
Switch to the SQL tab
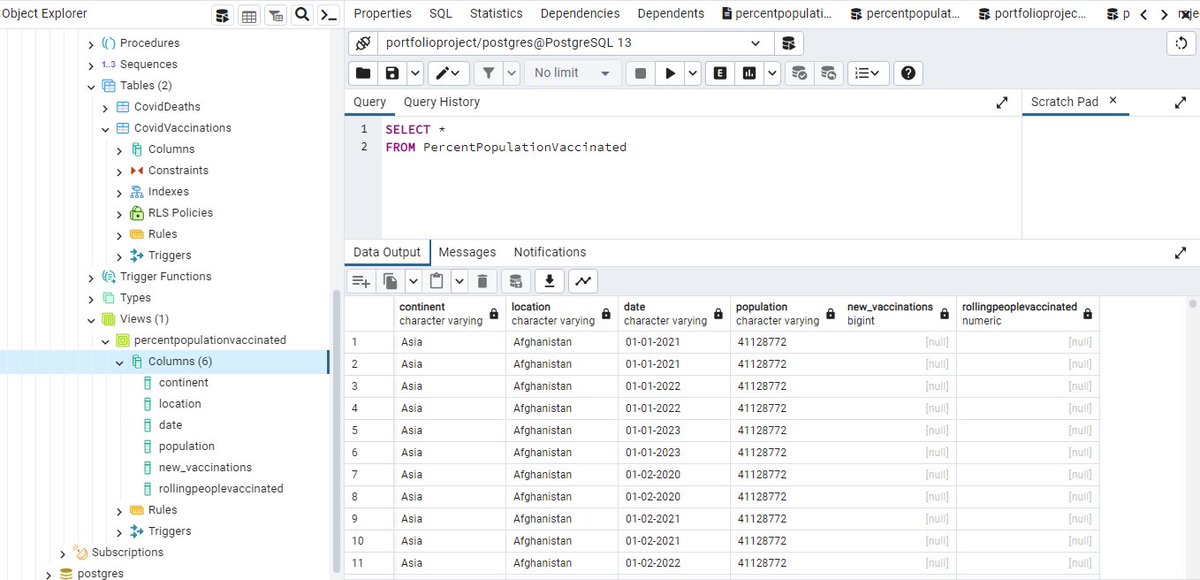click(x=441, y=13)
